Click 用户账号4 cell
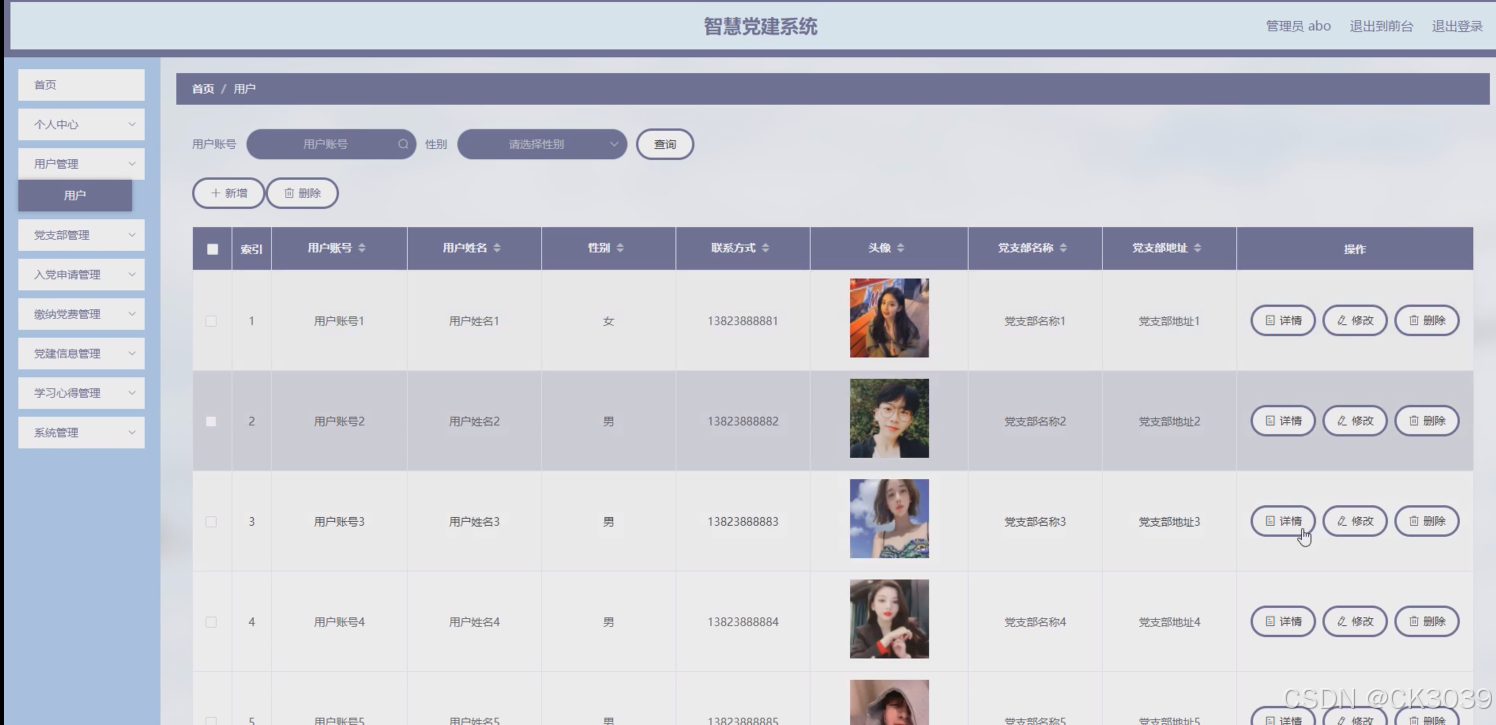Image resolution: width=1496 pixels, height=725 pixels. tap(339, 621)
